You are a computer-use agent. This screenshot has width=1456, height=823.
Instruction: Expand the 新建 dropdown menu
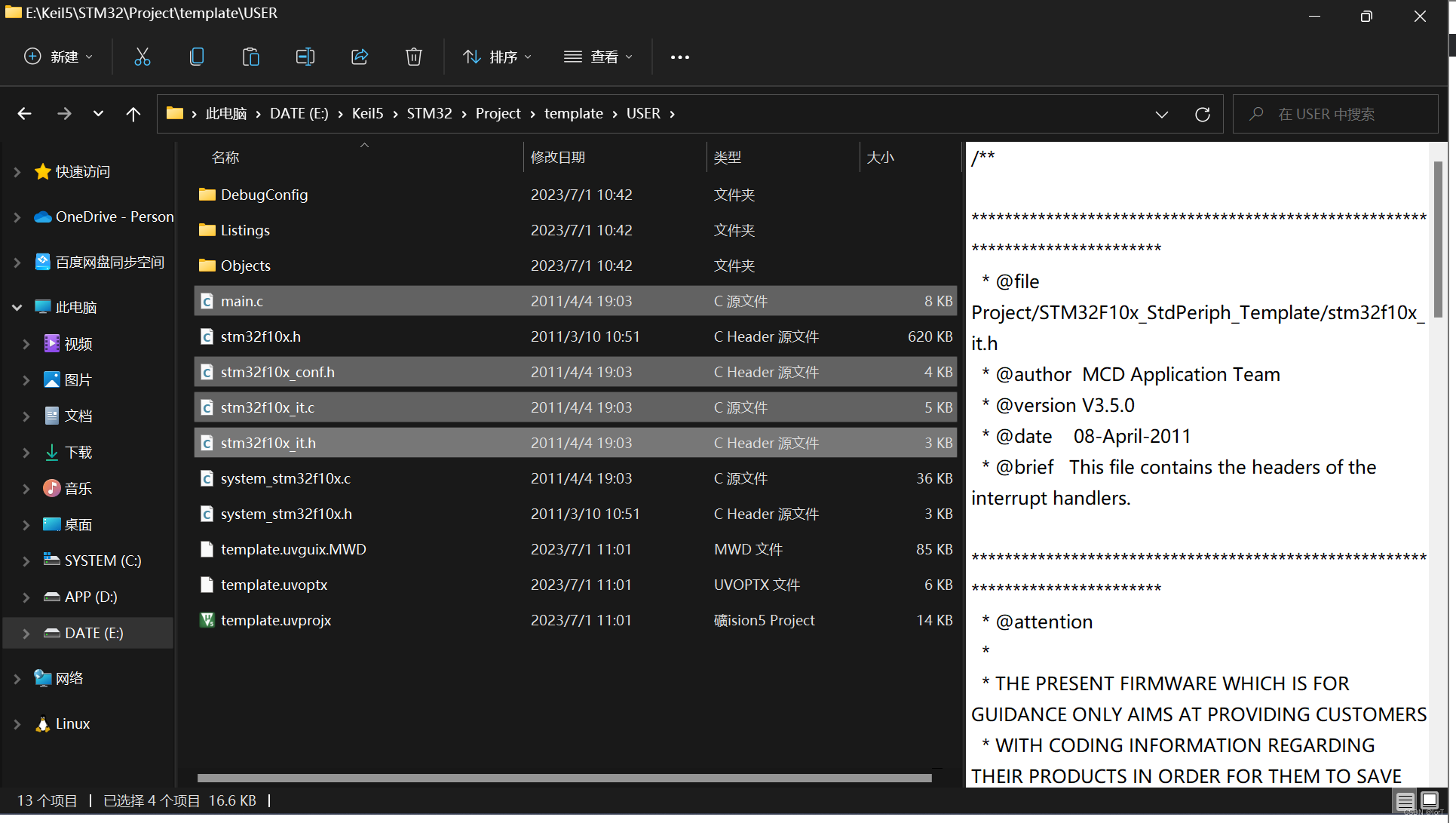(x=89, y=57)
